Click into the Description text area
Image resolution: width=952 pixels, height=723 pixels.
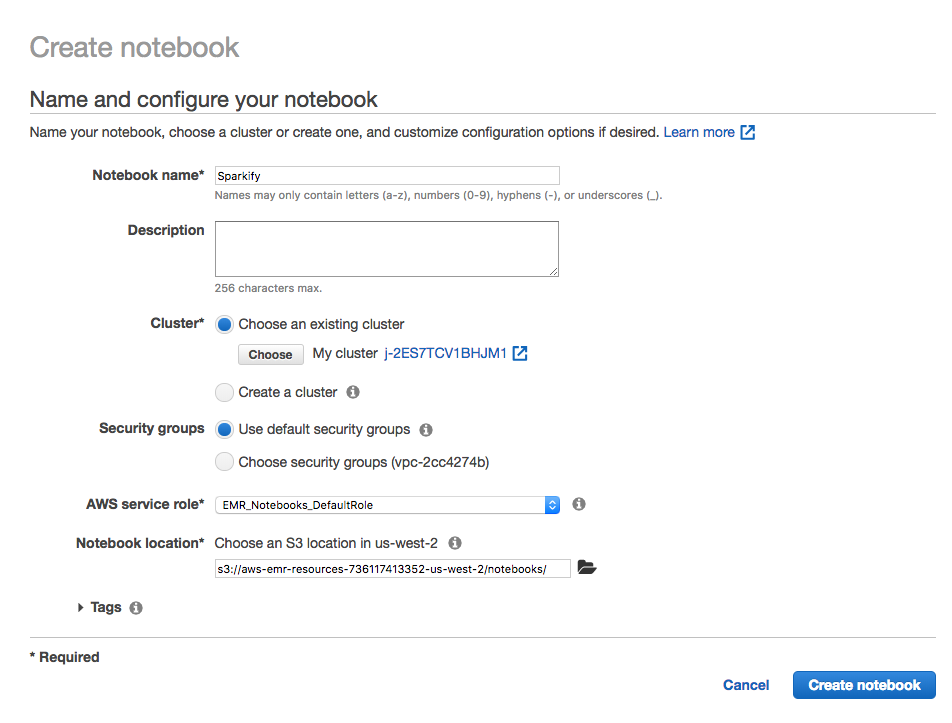coord(387,248)
